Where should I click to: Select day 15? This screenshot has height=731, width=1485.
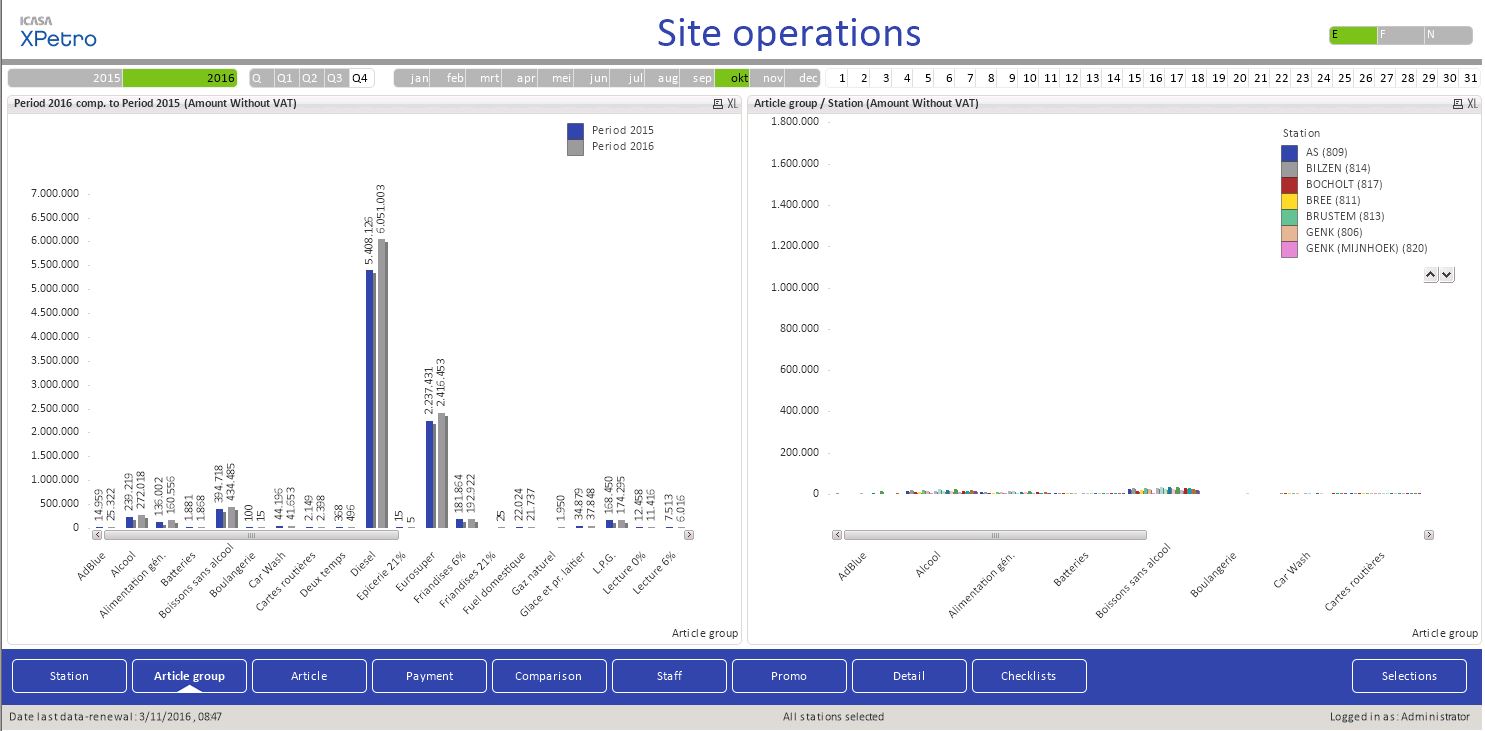click(x=1134, y=78)
